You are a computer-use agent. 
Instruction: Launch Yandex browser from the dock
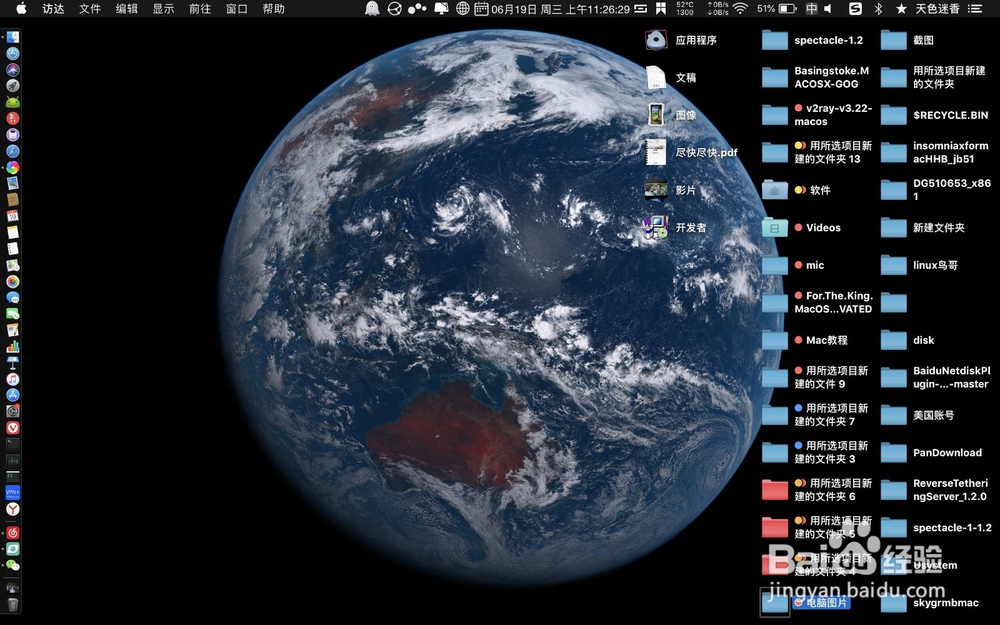coord(13,509)
